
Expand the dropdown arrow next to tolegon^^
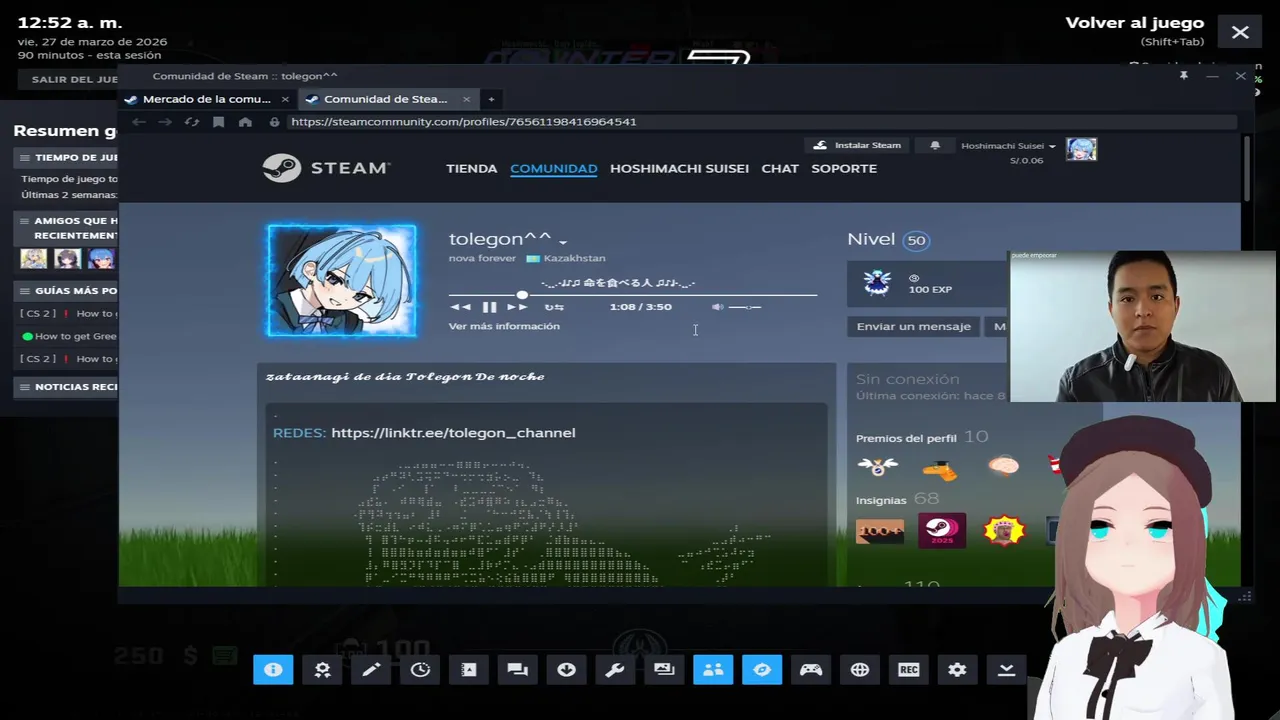563,242
